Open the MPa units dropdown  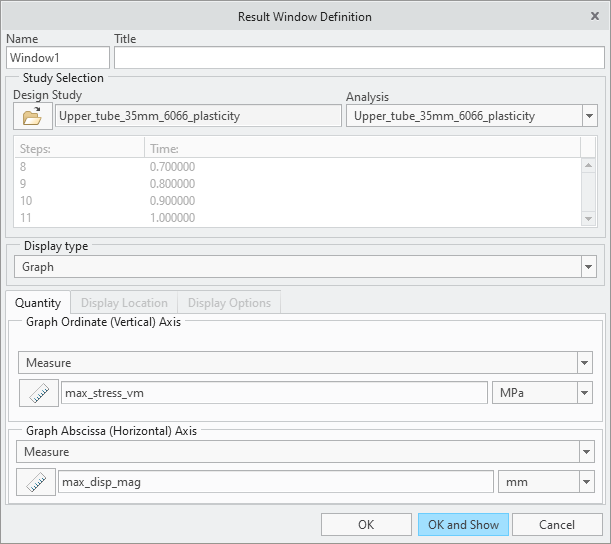[584, 393]
